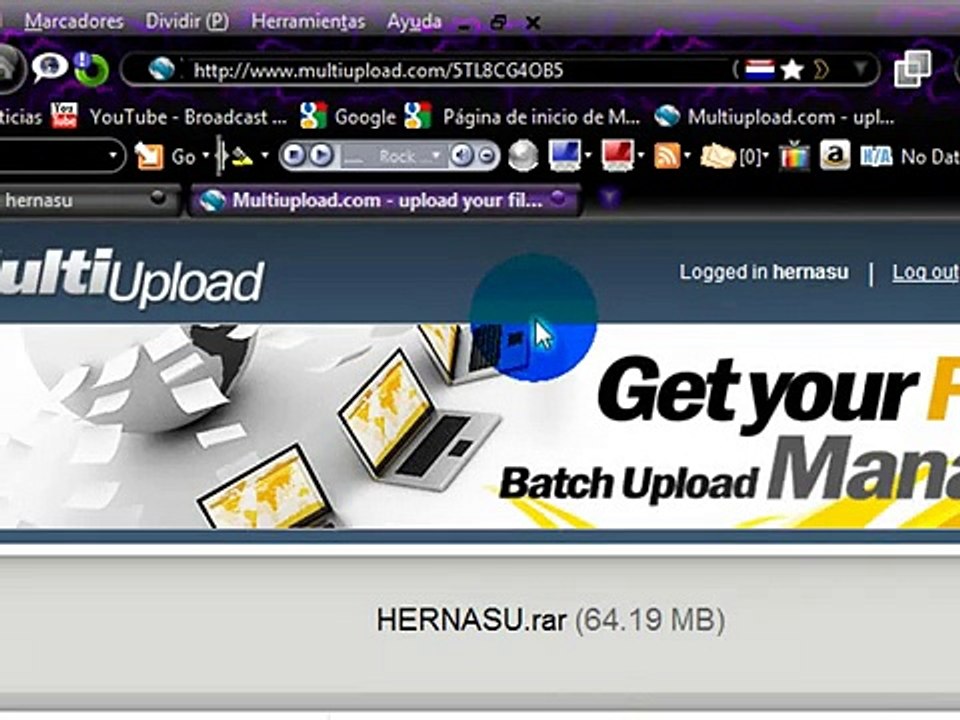Screen dimensions: 960x720
Task: Expand the highlighter tool dropdown arrow
Action: [265, 155]
